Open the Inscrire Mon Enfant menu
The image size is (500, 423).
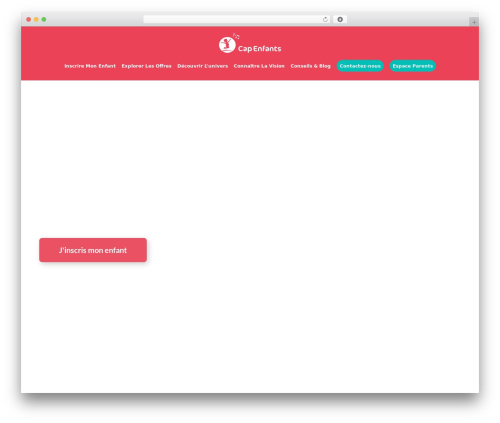(x=90, y=66)
